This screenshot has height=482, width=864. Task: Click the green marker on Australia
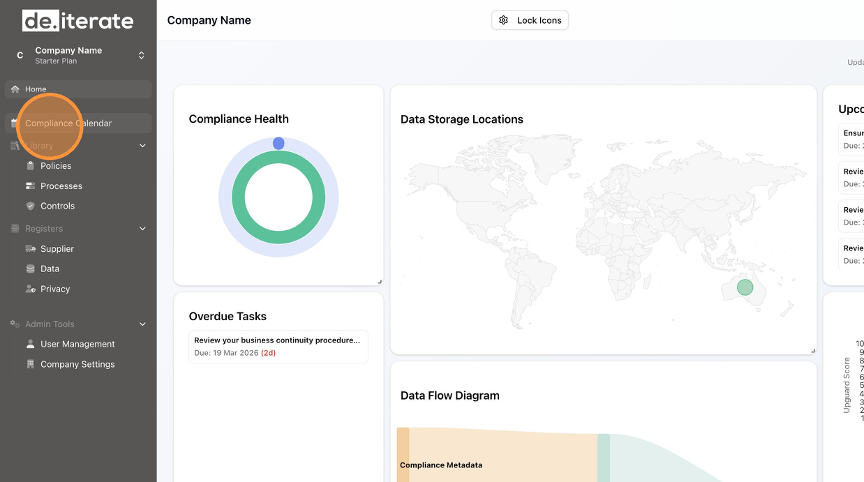coord(745,288)
